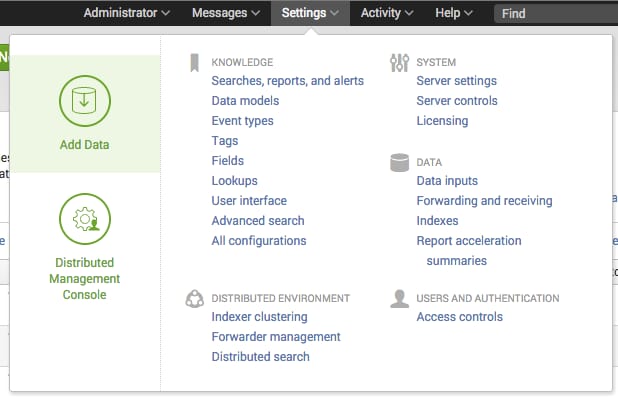Open Forwarder management
The width and height of the screenshot is (618, 398).
(x=276, y=337)
